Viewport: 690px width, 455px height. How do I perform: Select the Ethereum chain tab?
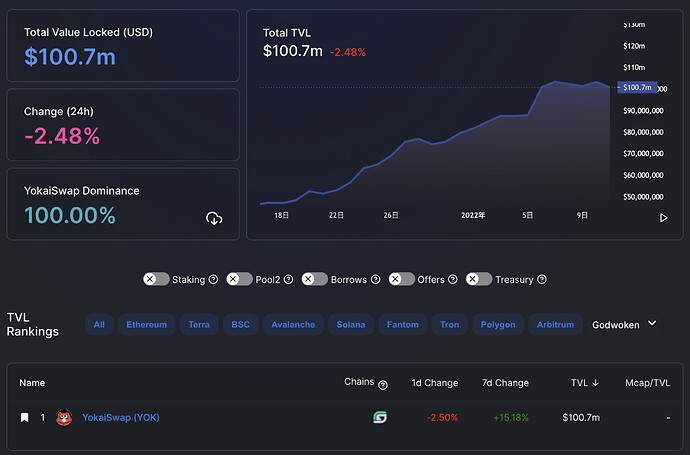[x=147, y=325]
